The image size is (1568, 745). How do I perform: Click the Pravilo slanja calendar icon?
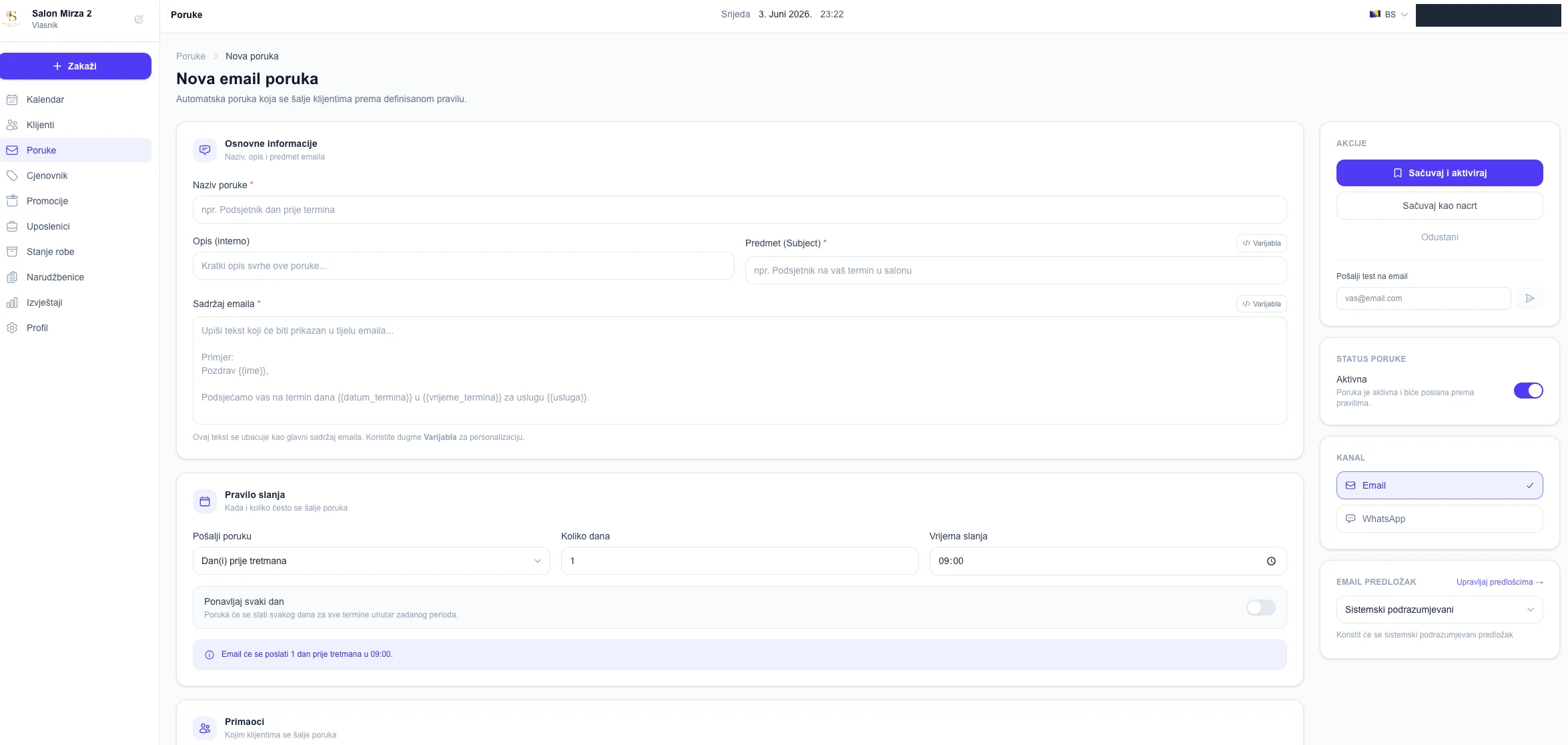(205, 501)
